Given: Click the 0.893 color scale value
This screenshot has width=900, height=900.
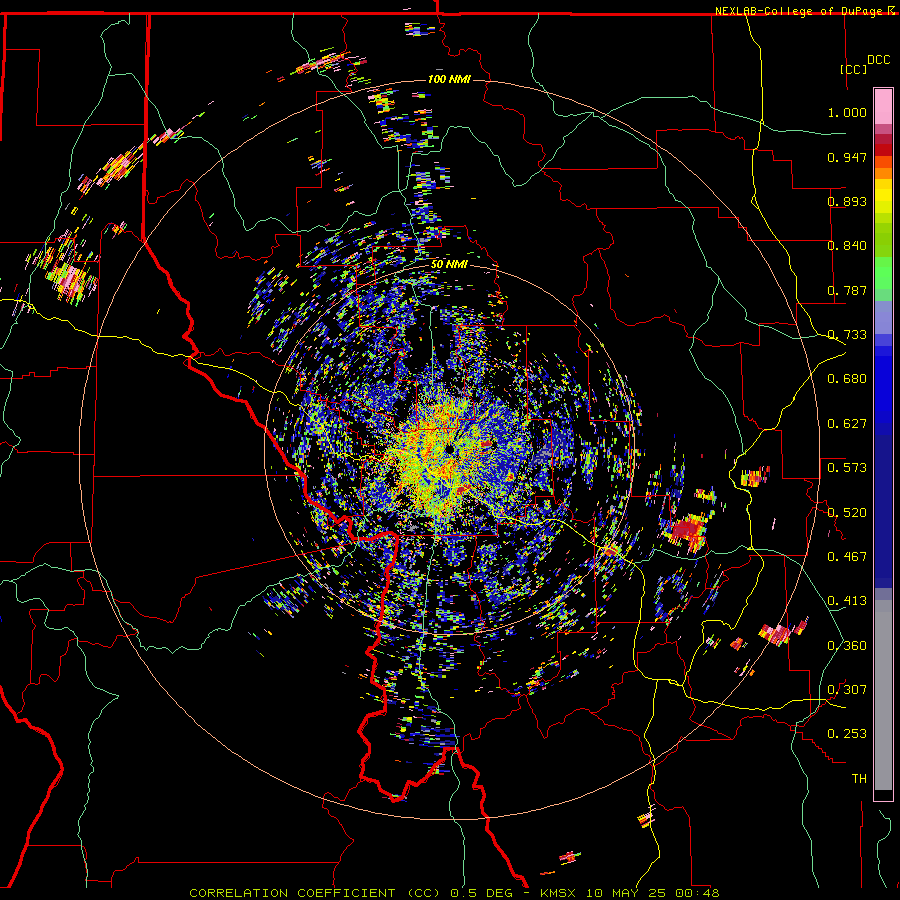Looking at the screenshot, I should coord(847,201).
